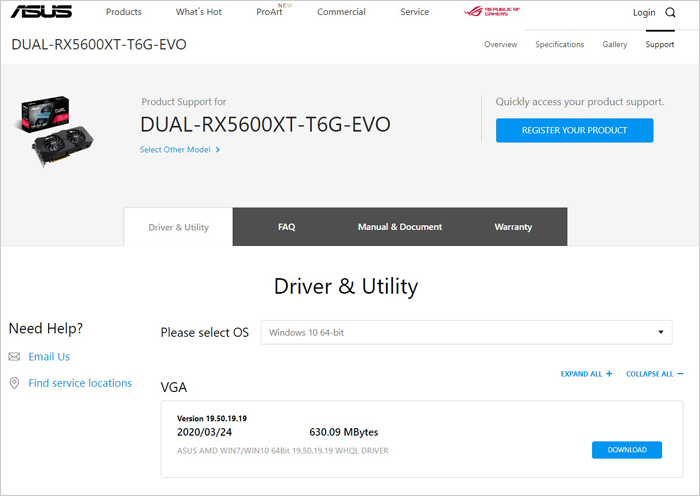Click COLLAPSE ALL
Viewport: 700px width, 496px height.
pos(650,374)
